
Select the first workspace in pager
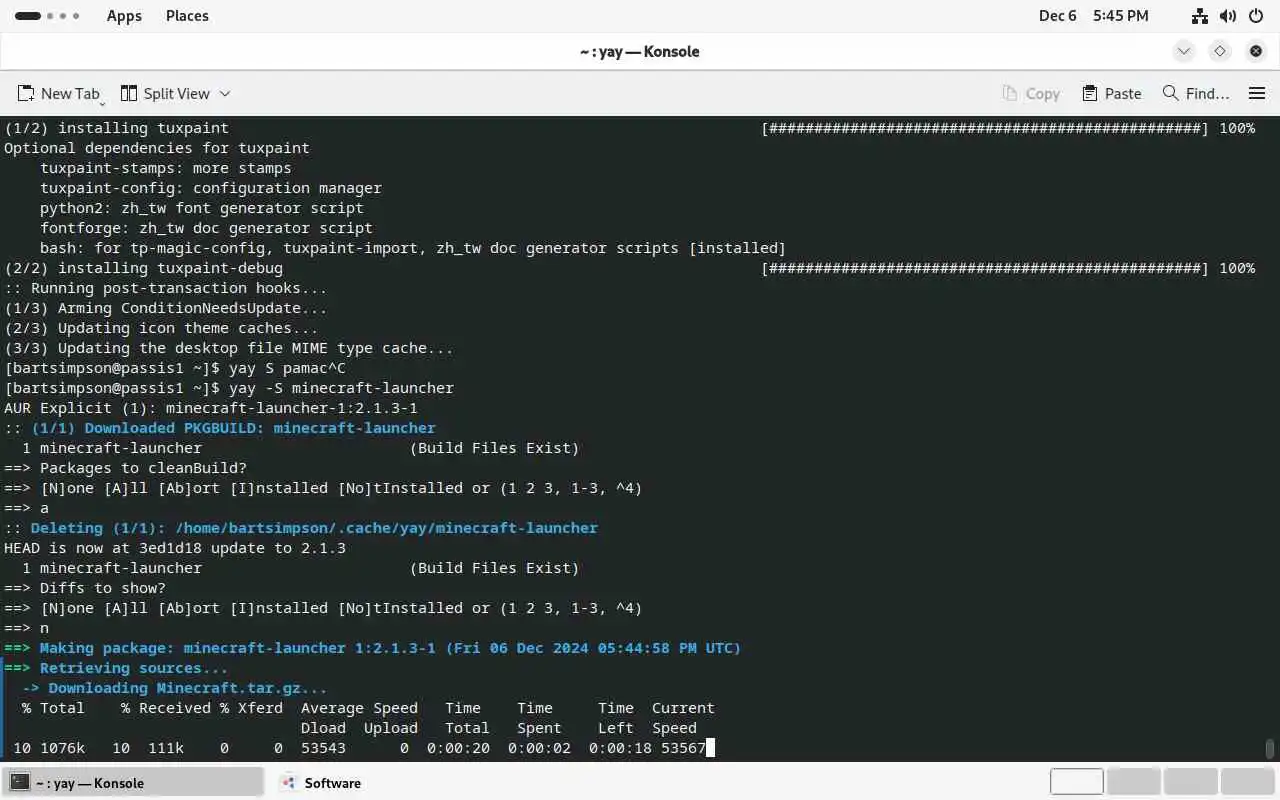pos(1077,782)
